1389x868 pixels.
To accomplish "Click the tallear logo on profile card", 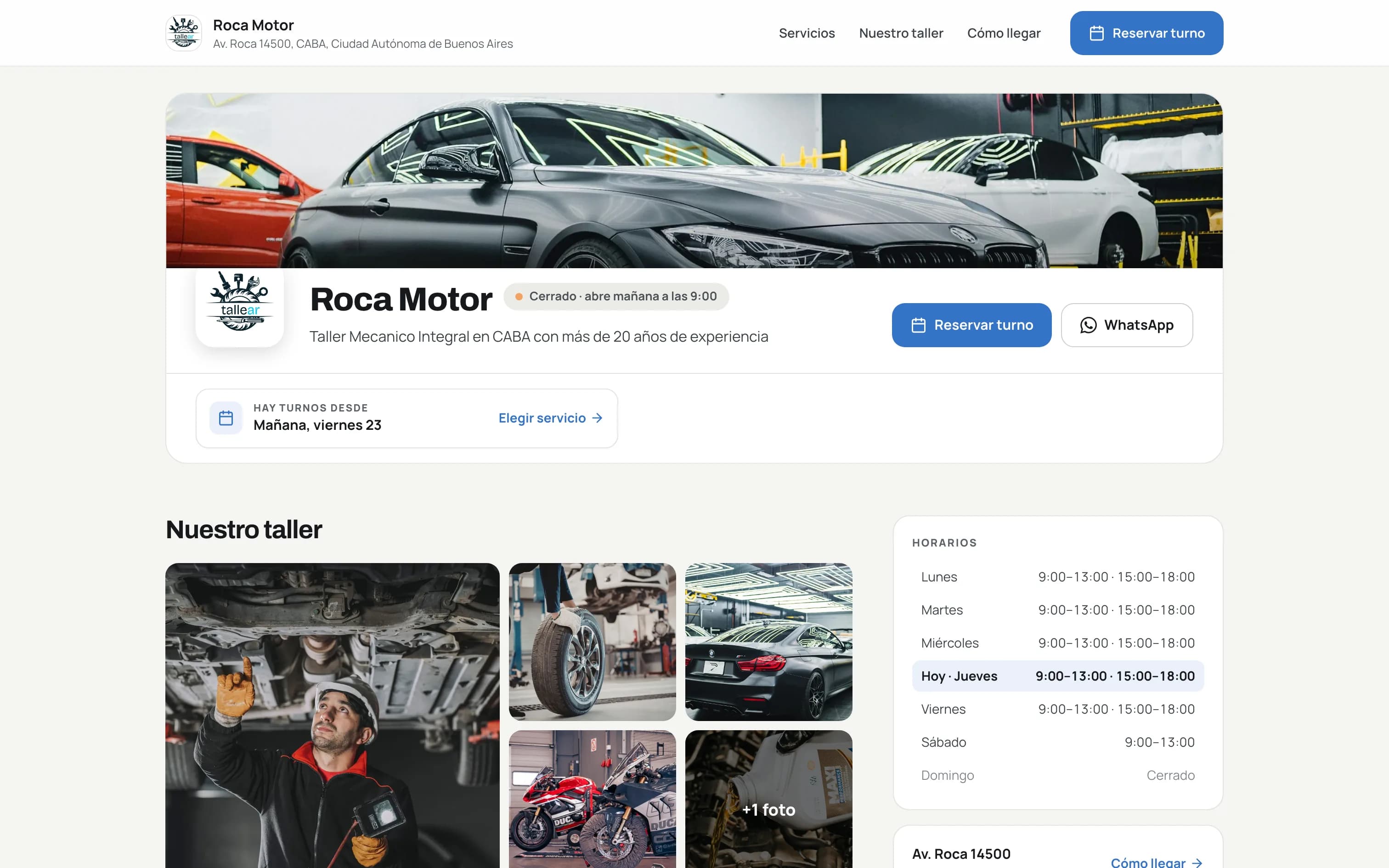I will (240, 303).
